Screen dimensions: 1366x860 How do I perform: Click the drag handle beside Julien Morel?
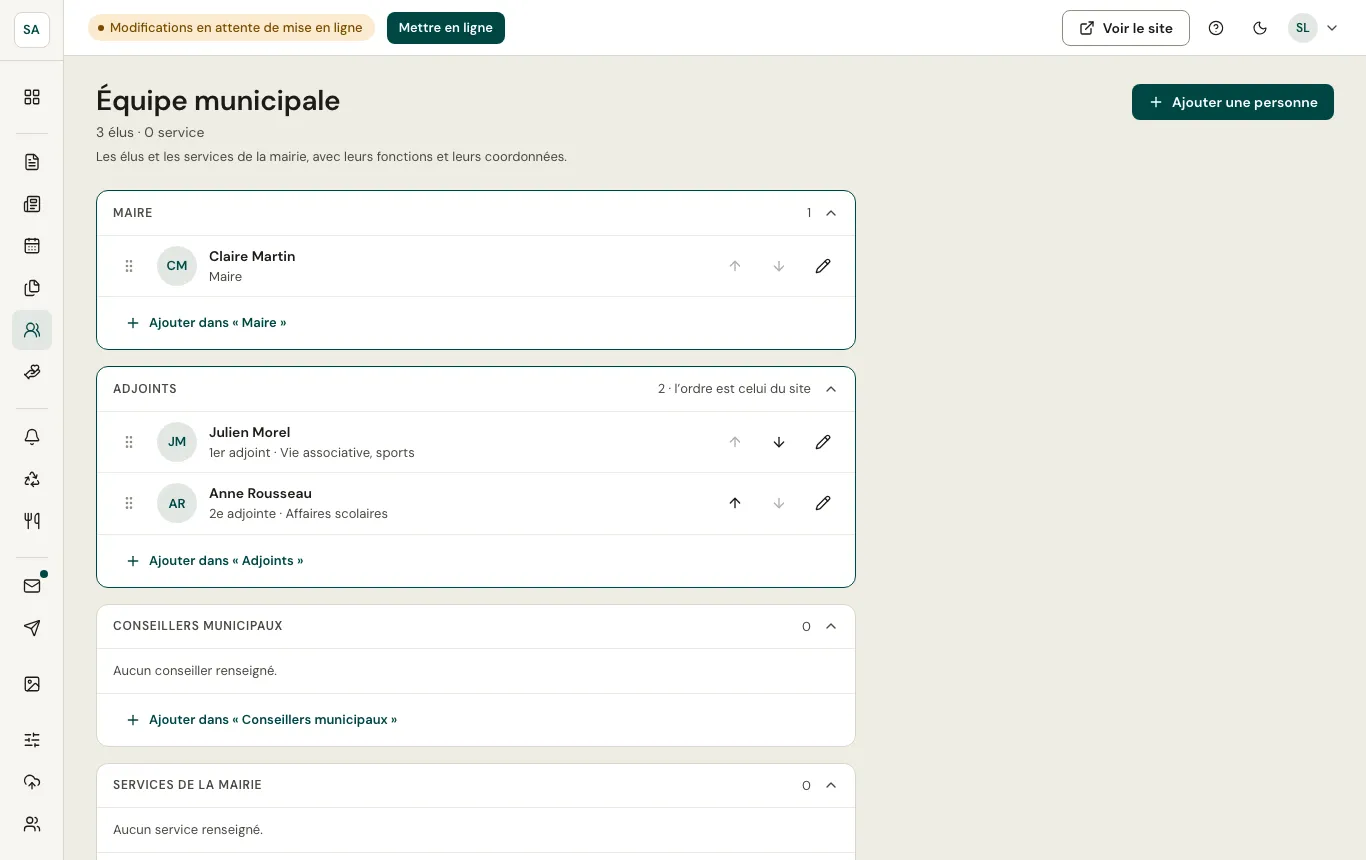coord(129,442)
